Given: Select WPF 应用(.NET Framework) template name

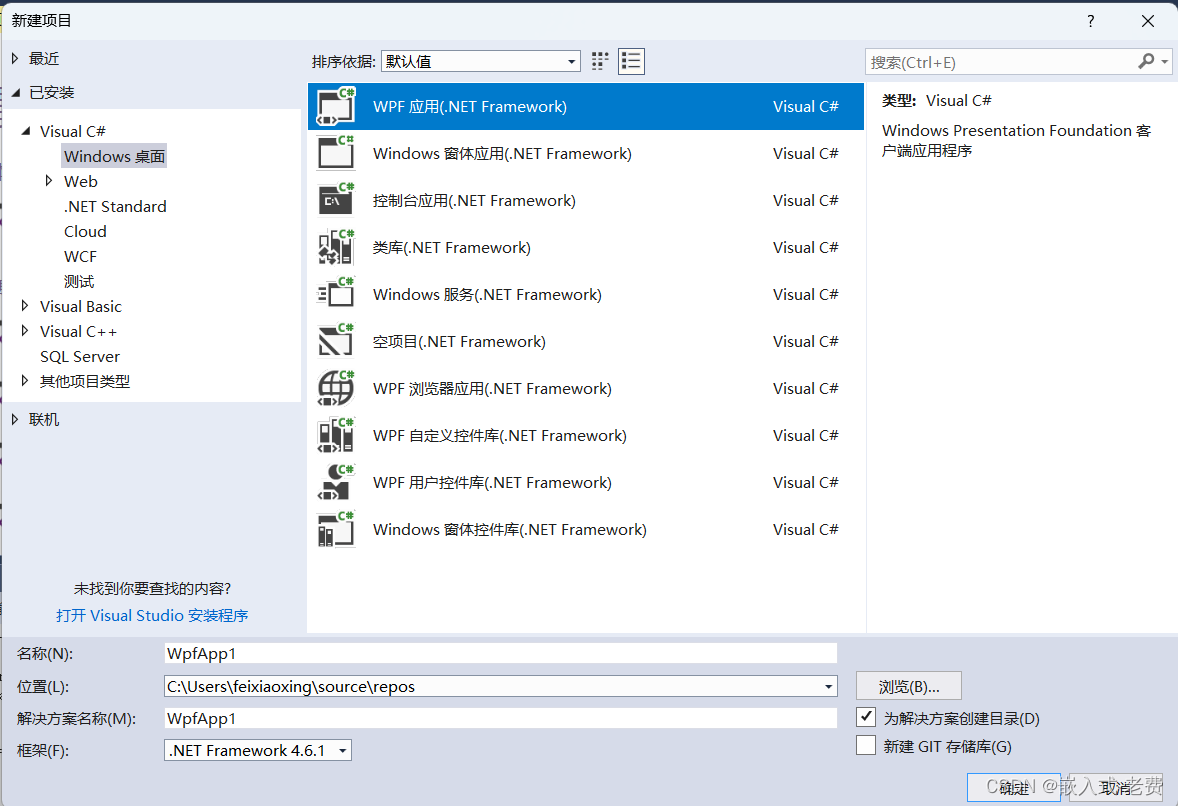Looking at the screenshot, I should coord(470,107).
